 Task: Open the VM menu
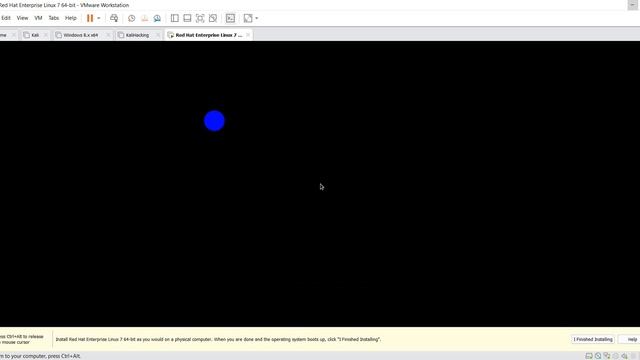(x=38, y=18)
